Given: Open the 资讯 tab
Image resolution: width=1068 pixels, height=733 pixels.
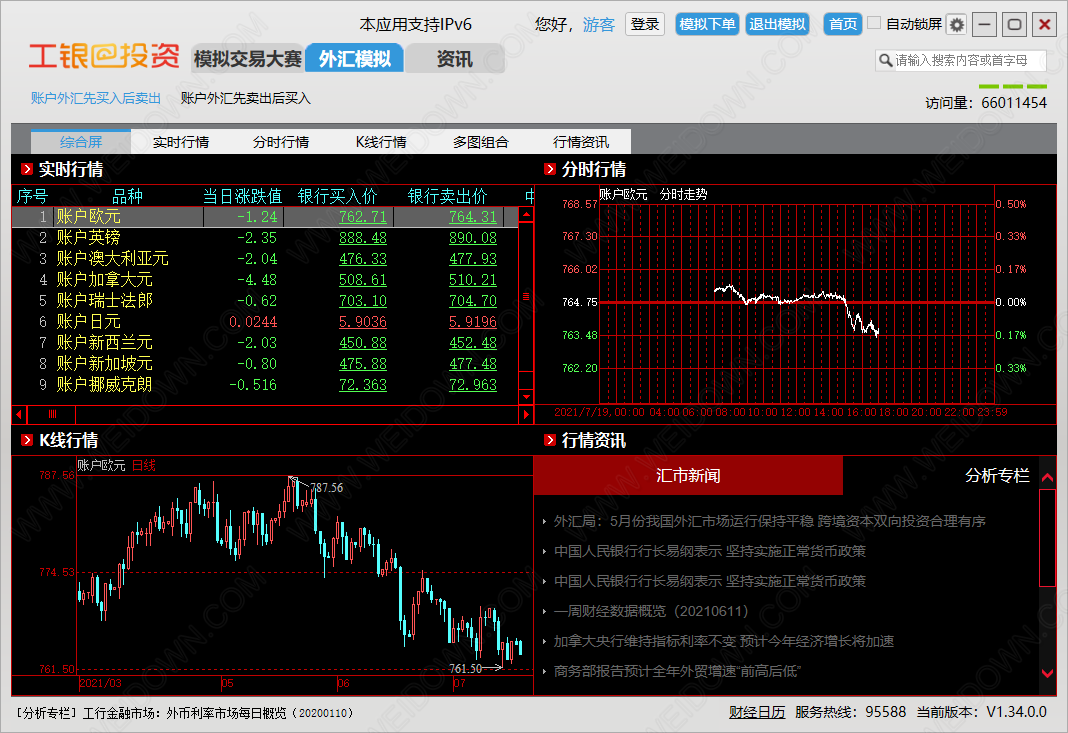Looking at the screenshot, I should (454, 59).
